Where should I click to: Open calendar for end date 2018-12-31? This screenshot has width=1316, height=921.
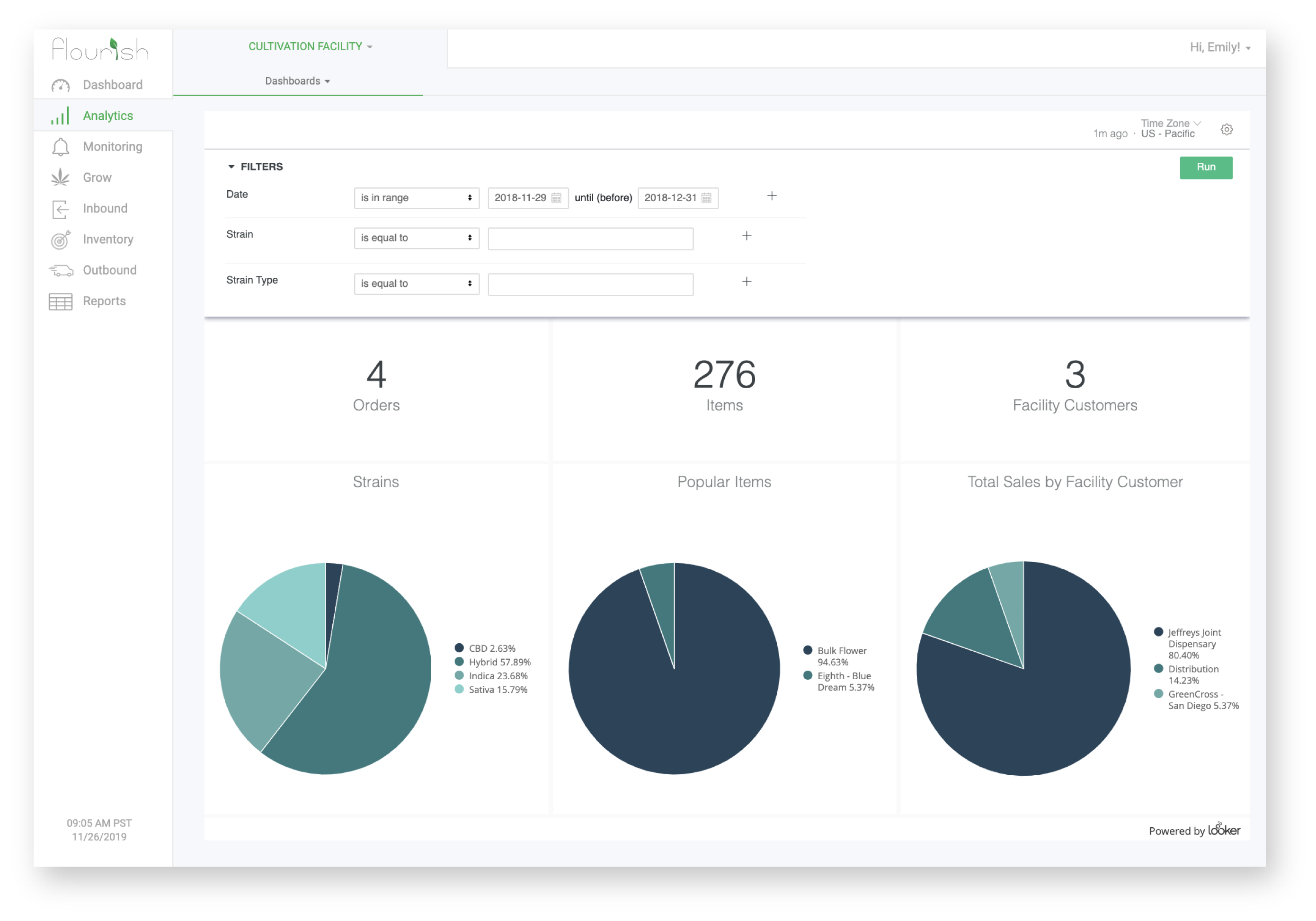(x=706, y=198)
